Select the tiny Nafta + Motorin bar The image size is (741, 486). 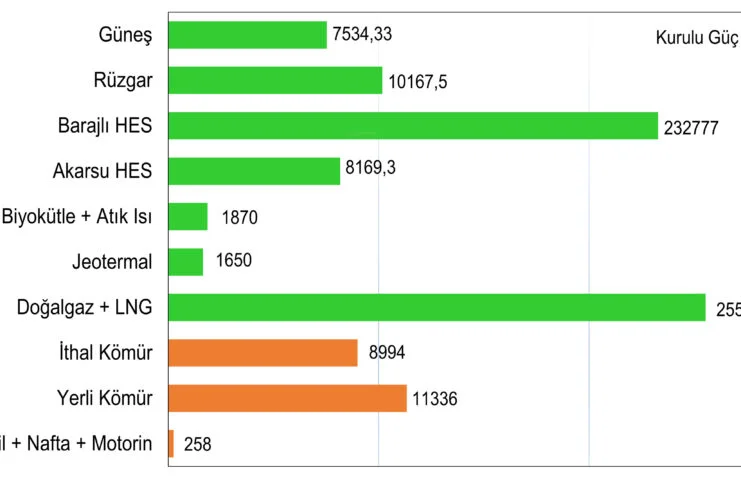171,444
